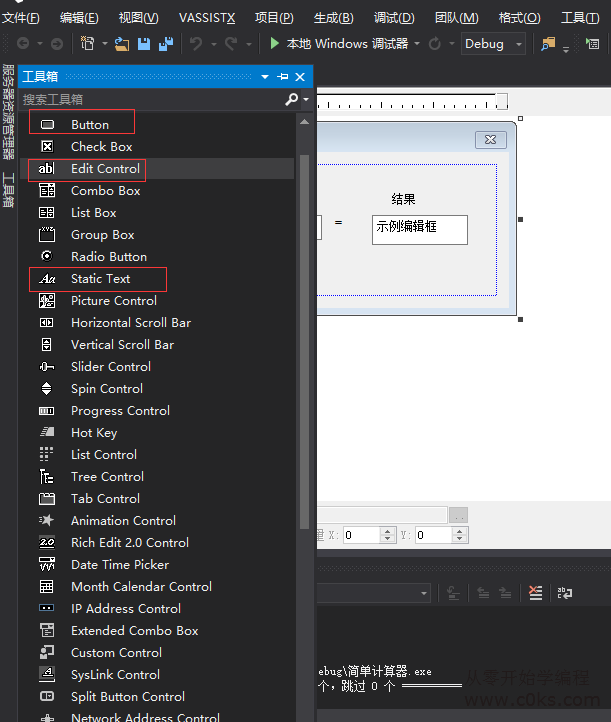Expand the toolbox window options arrow
611x722 pixels.
[265, 77]
